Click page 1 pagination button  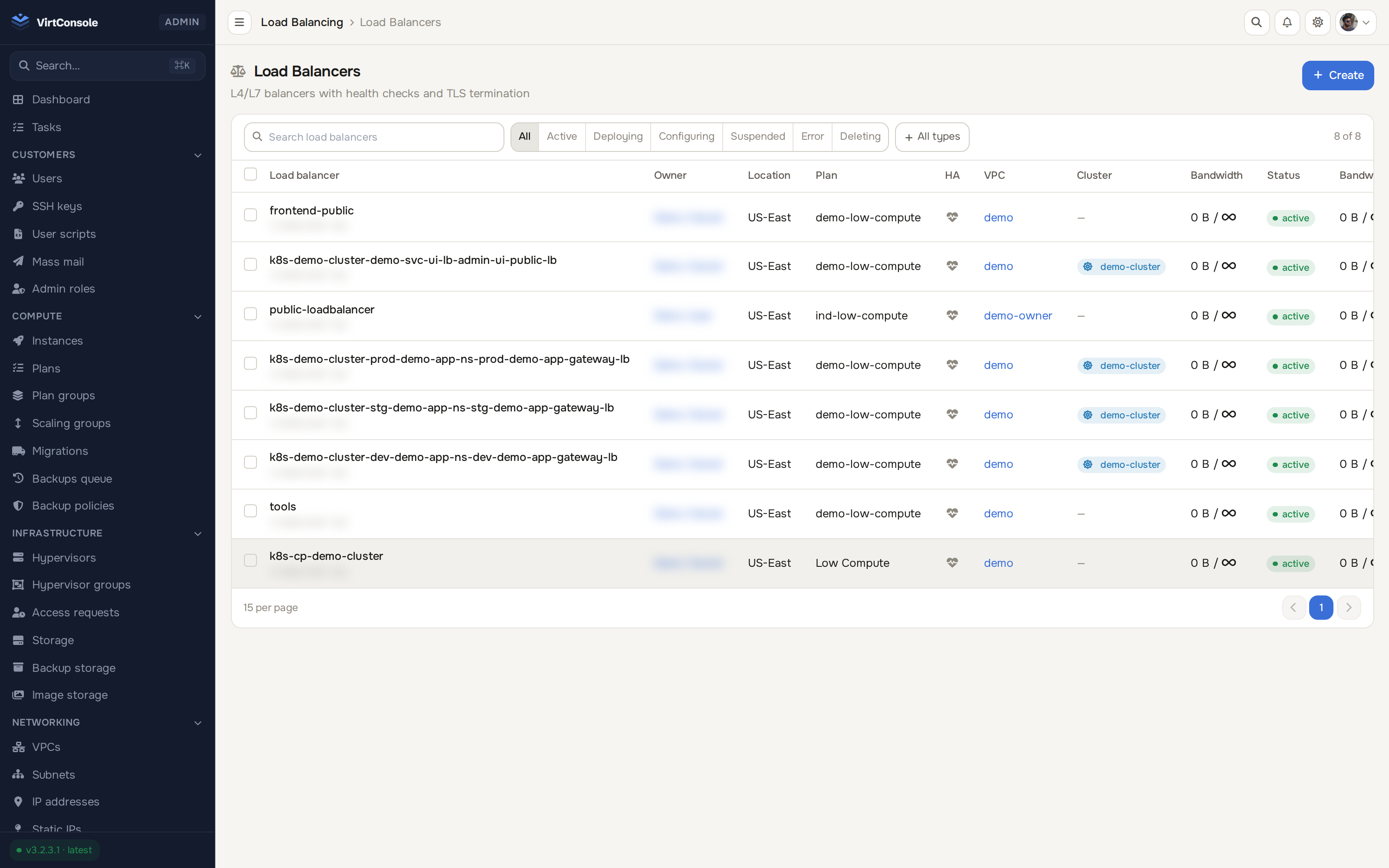(1321, 607)
